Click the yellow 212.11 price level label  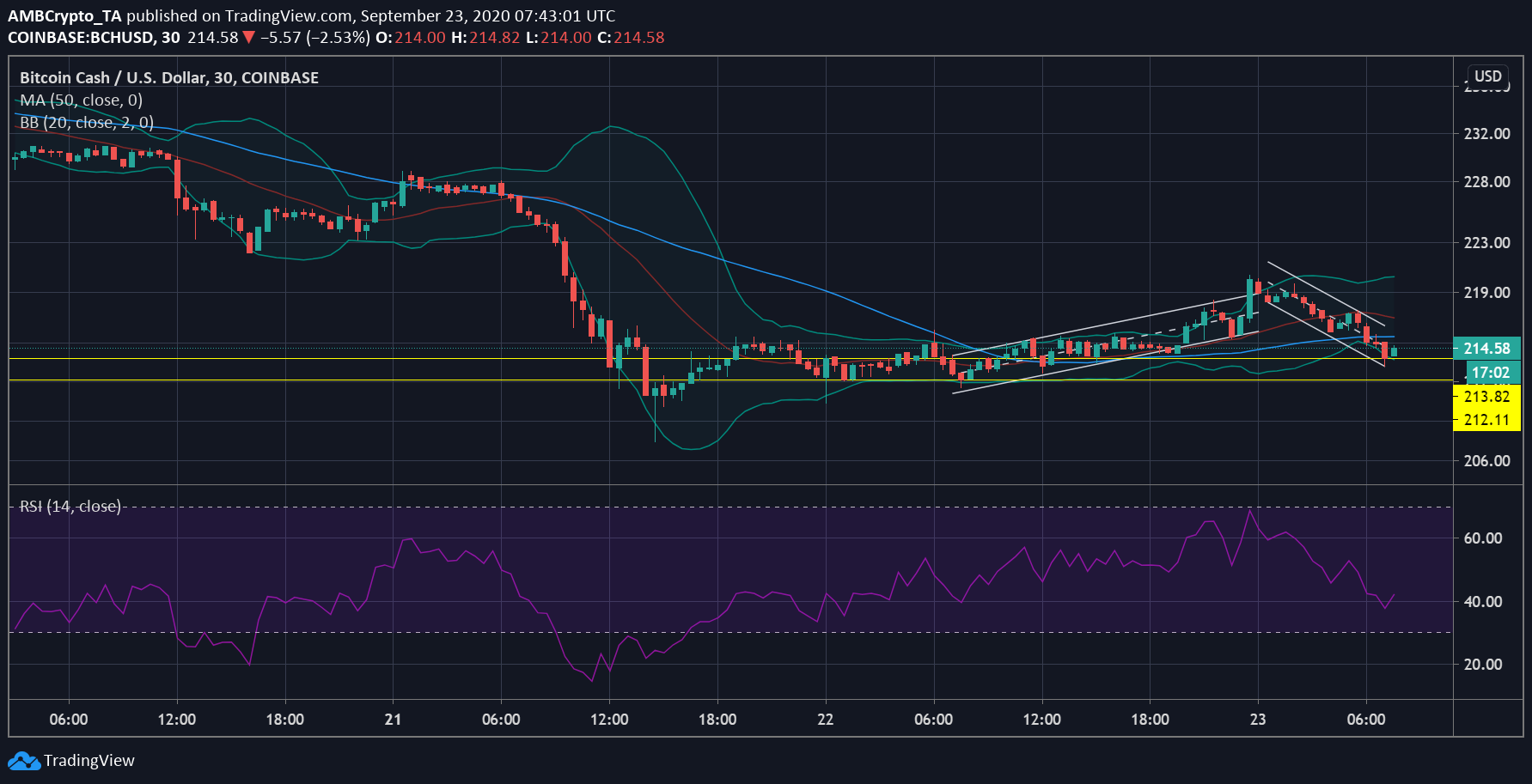1486,419
